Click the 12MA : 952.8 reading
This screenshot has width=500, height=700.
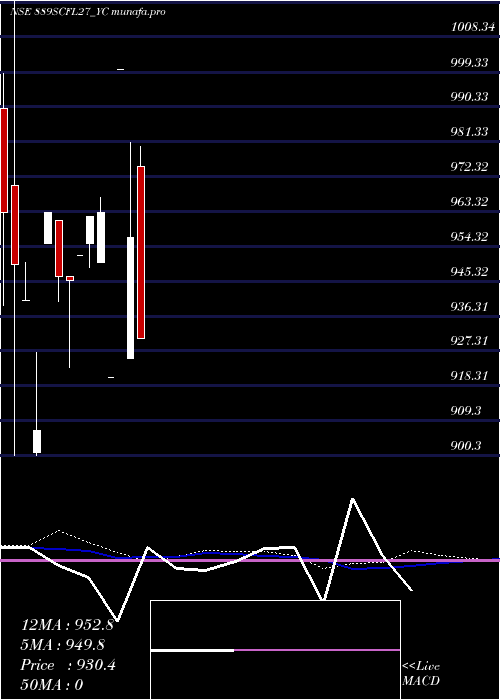(x=67, y=625)
